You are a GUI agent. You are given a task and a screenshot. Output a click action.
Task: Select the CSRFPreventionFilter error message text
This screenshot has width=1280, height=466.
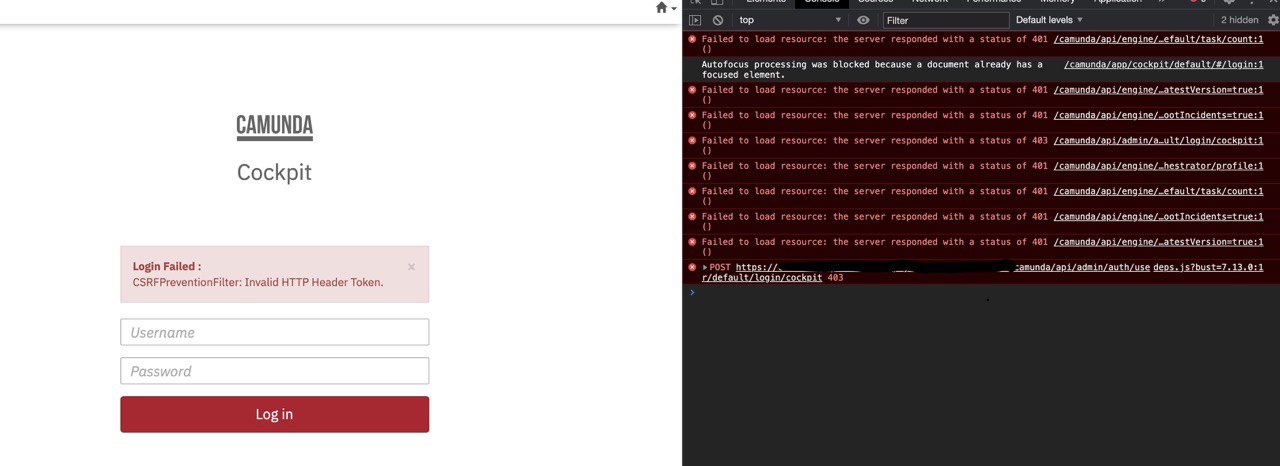258,282
